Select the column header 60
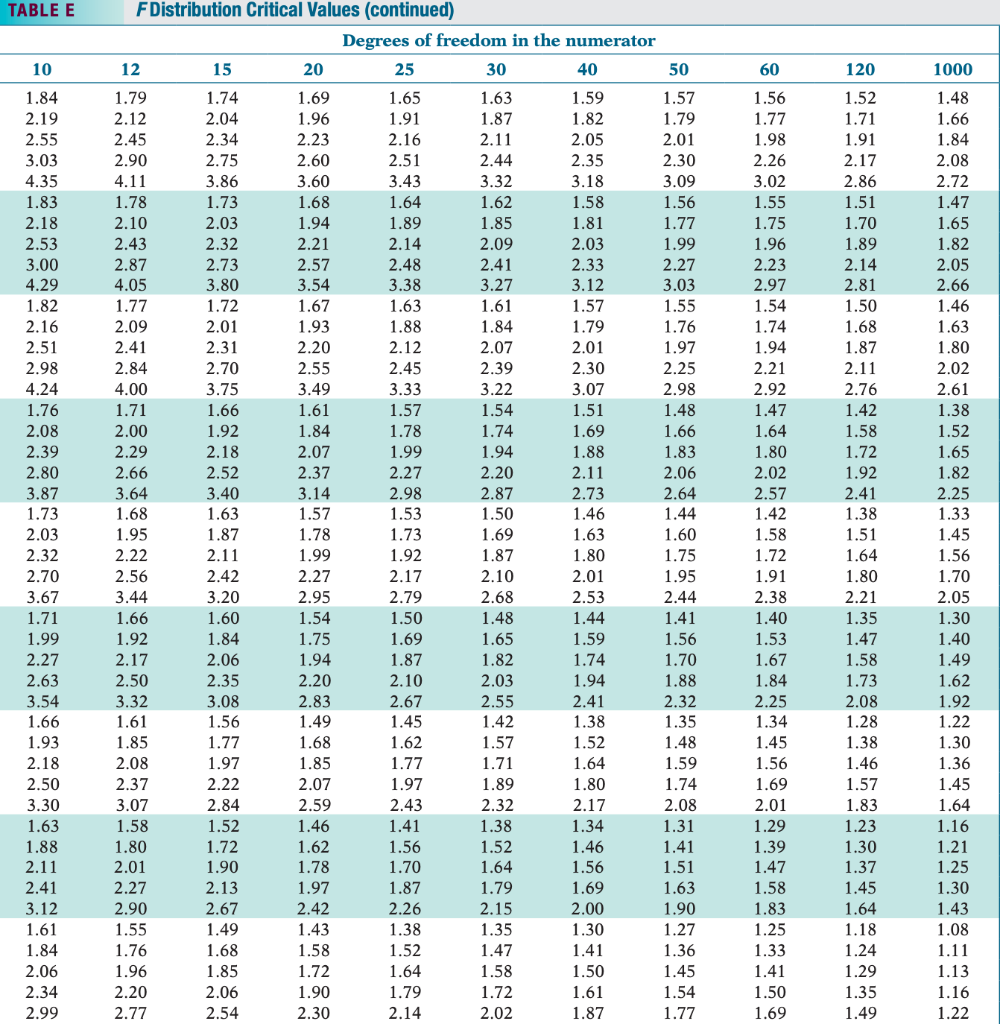Screen dimensions: 1000x1024 (x=769, y=69)
